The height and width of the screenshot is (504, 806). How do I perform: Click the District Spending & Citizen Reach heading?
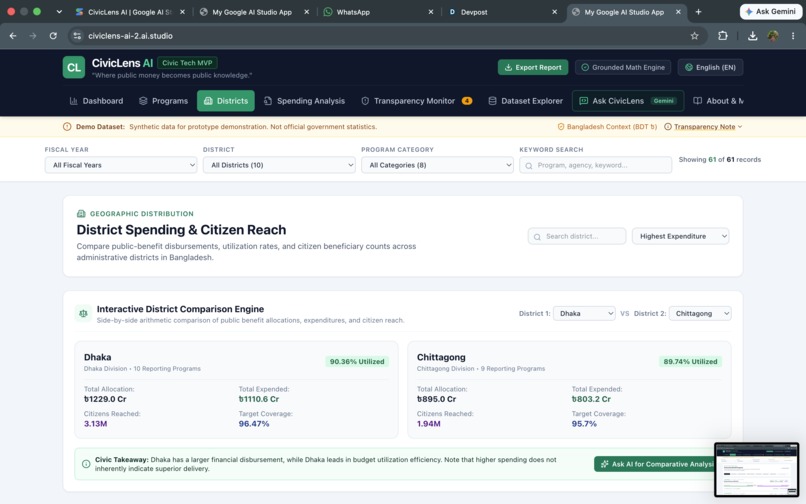pos(181,230)
